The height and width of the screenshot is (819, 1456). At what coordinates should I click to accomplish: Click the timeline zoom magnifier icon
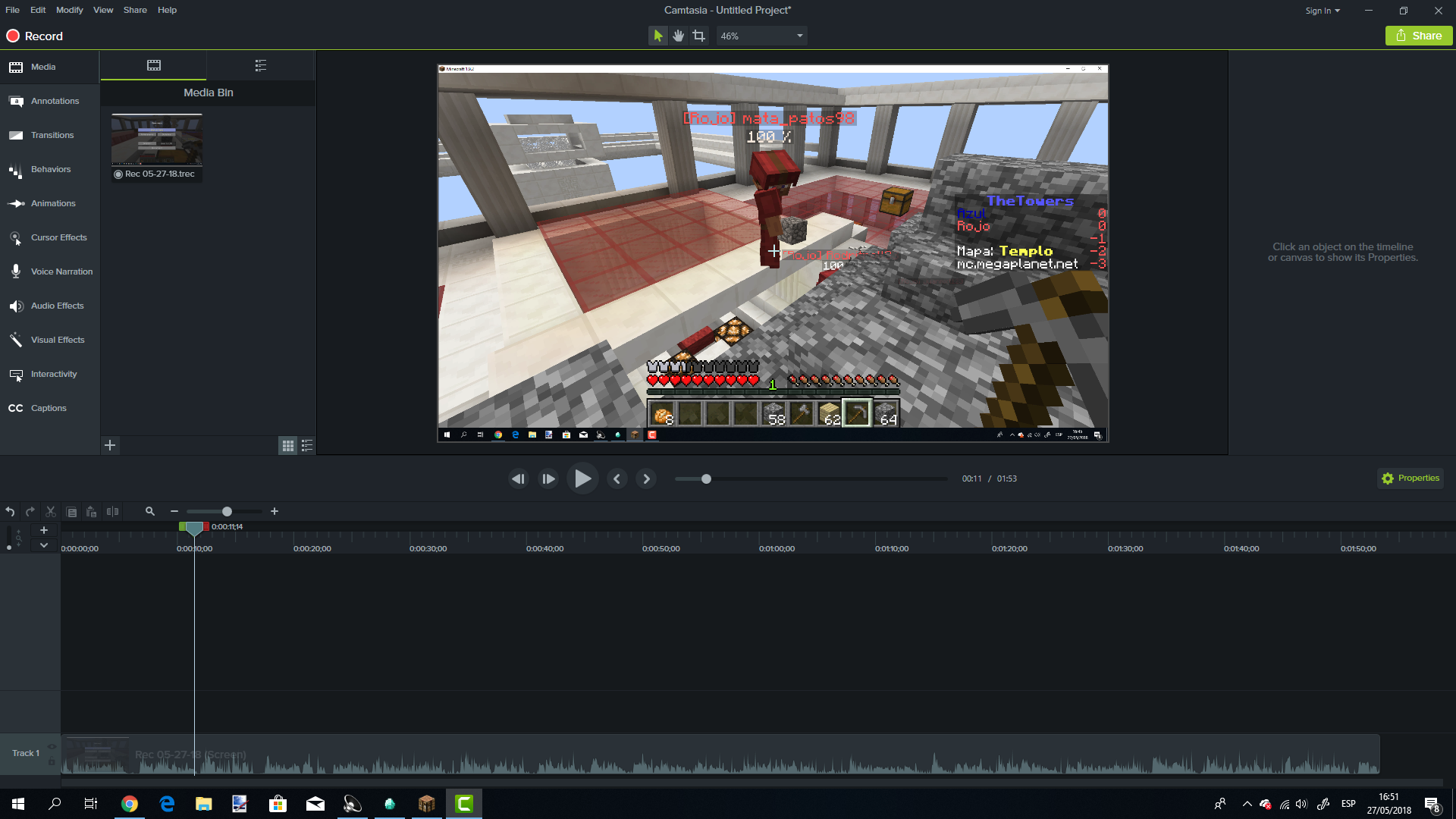(150, 512)
